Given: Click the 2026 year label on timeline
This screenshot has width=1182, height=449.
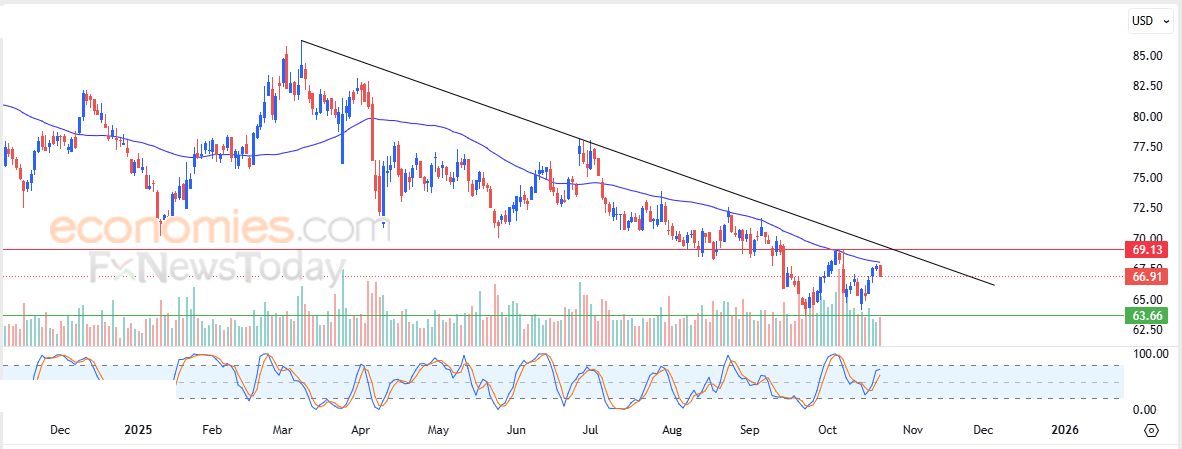Looking at the screenshot, I should (1064, 430).
